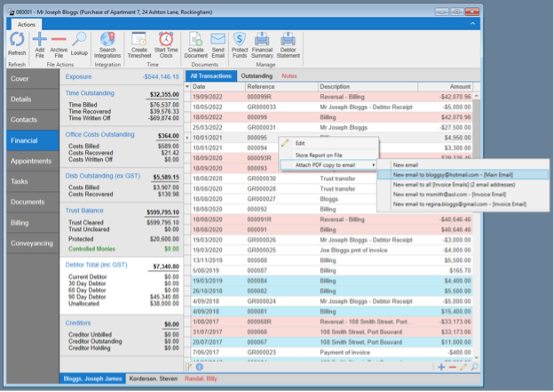Sort by the Amount column header
The height and width of the screenshot is (392, 554).
pos(445,87)
